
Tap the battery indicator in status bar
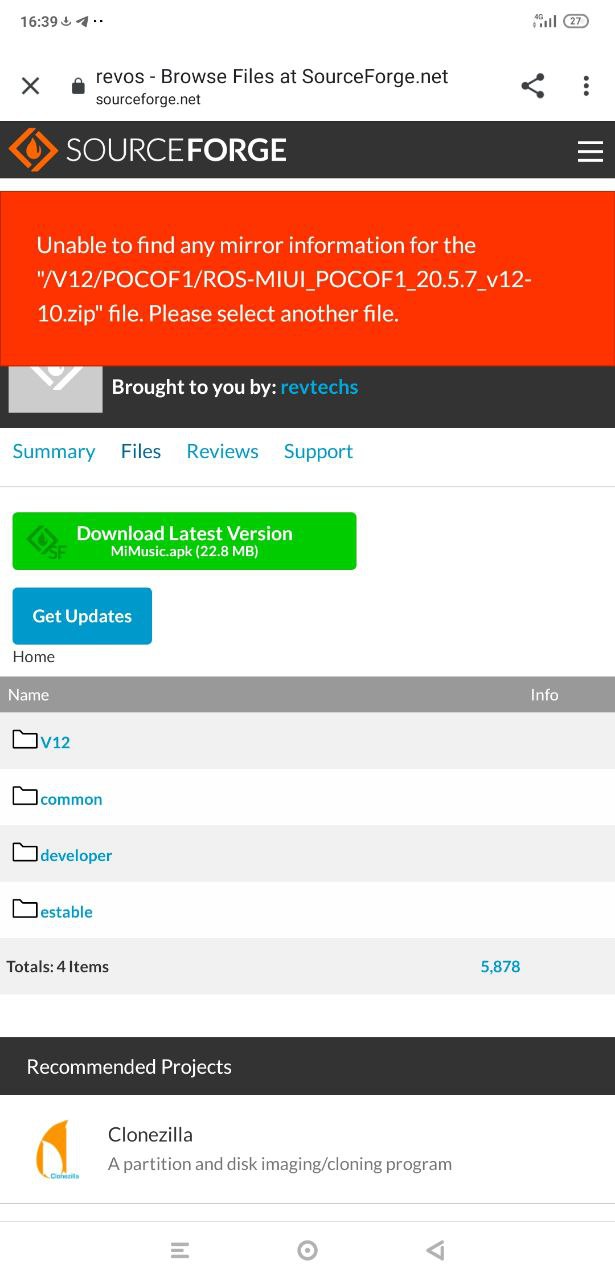click(576, 21)
